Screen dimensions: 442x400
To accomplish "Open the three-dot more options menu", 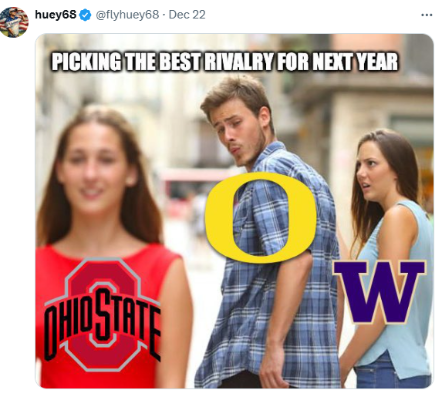I will (x=427, y=15).
